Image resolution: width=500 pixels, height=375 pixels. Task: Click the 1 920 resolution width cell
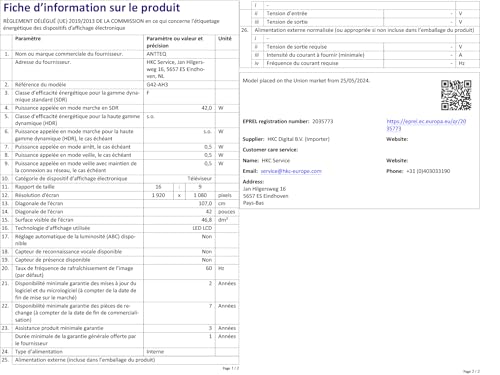point(158,195)
